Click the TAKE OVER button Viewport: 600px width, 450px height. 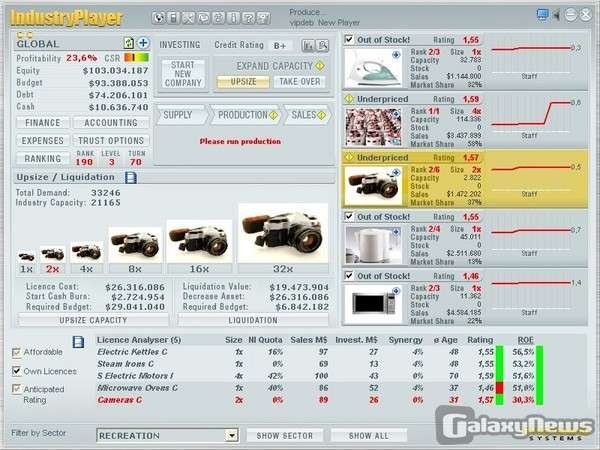point(300,82)
